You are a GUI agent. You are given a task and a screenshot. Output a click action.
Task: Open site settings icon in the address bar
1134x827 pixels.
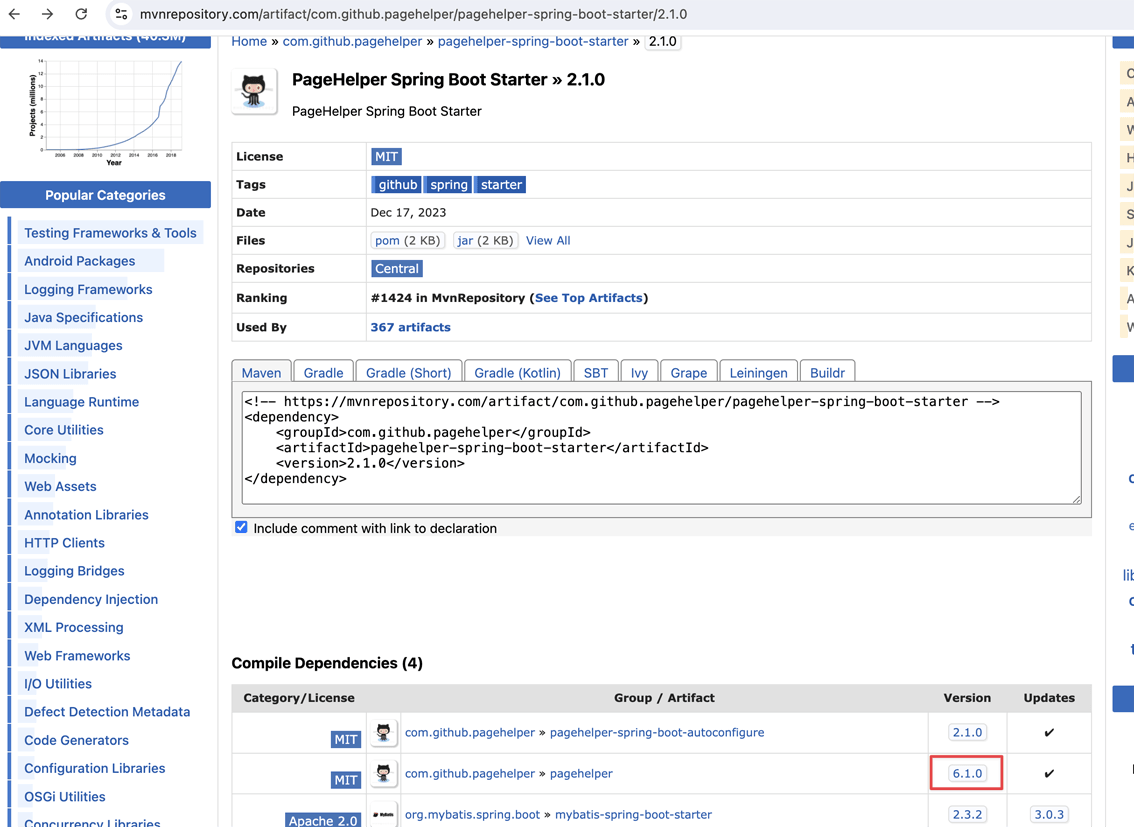pos(120,15)
